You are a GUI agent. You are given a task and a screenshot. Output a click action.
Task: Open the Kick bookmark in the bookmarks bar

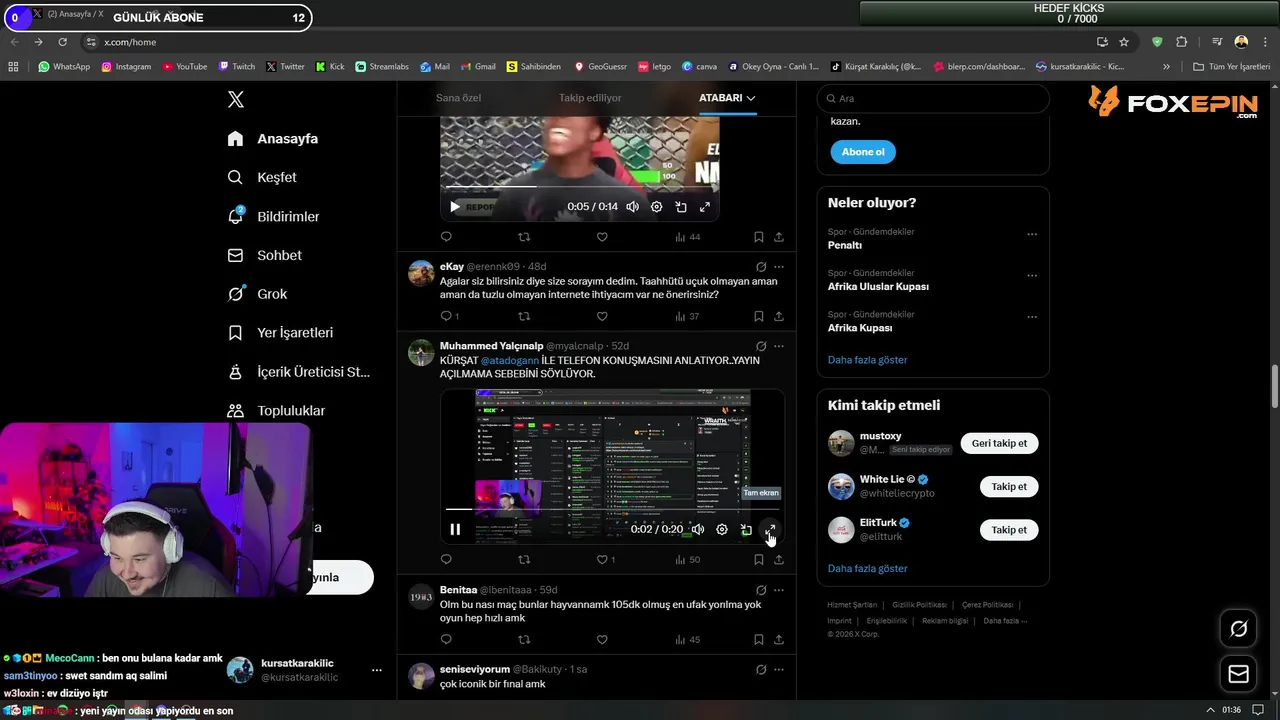(x=329, y=67)
